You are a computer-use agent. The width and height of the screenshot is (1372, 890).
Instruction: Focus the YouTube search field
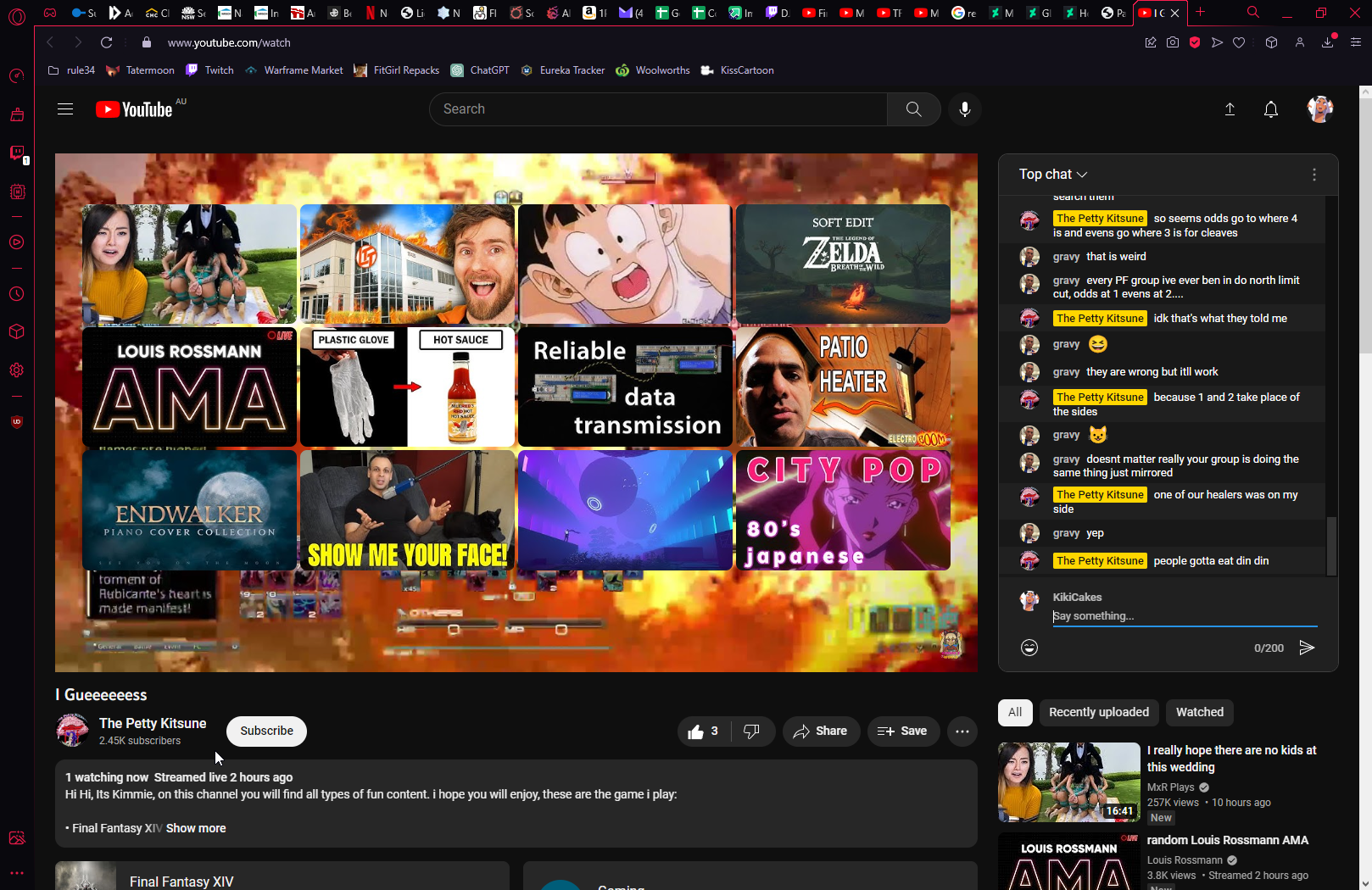click(x=658, y=109)
